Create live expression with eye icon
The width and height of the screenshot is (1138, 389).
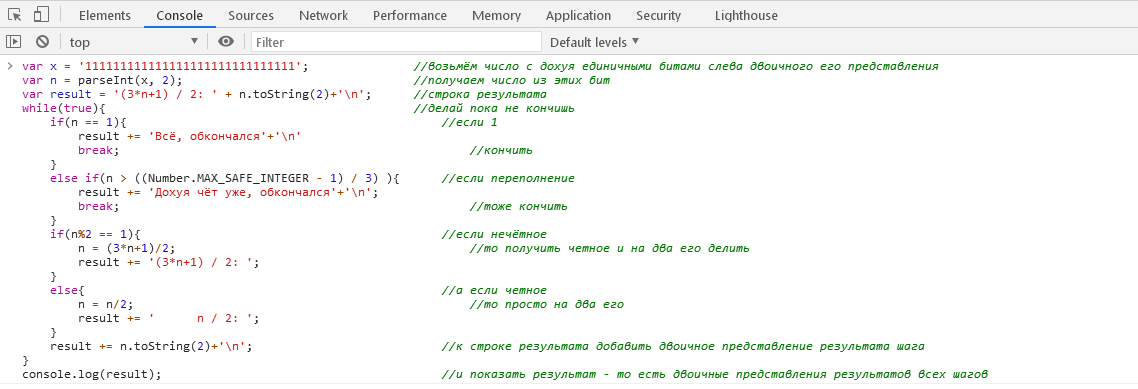(x=226, y=42)
